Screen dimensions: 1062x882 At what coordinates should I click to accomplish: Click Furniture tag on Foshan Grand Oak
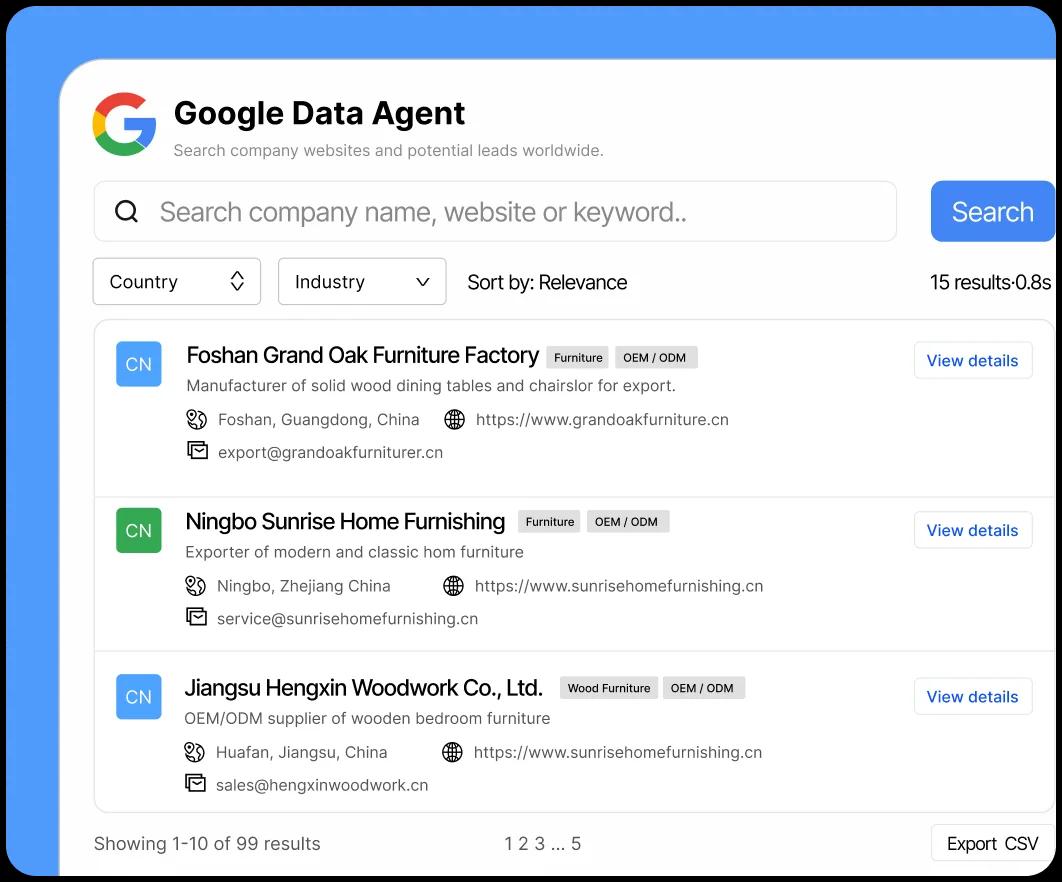pyautogui.click(x=578, y=358)
